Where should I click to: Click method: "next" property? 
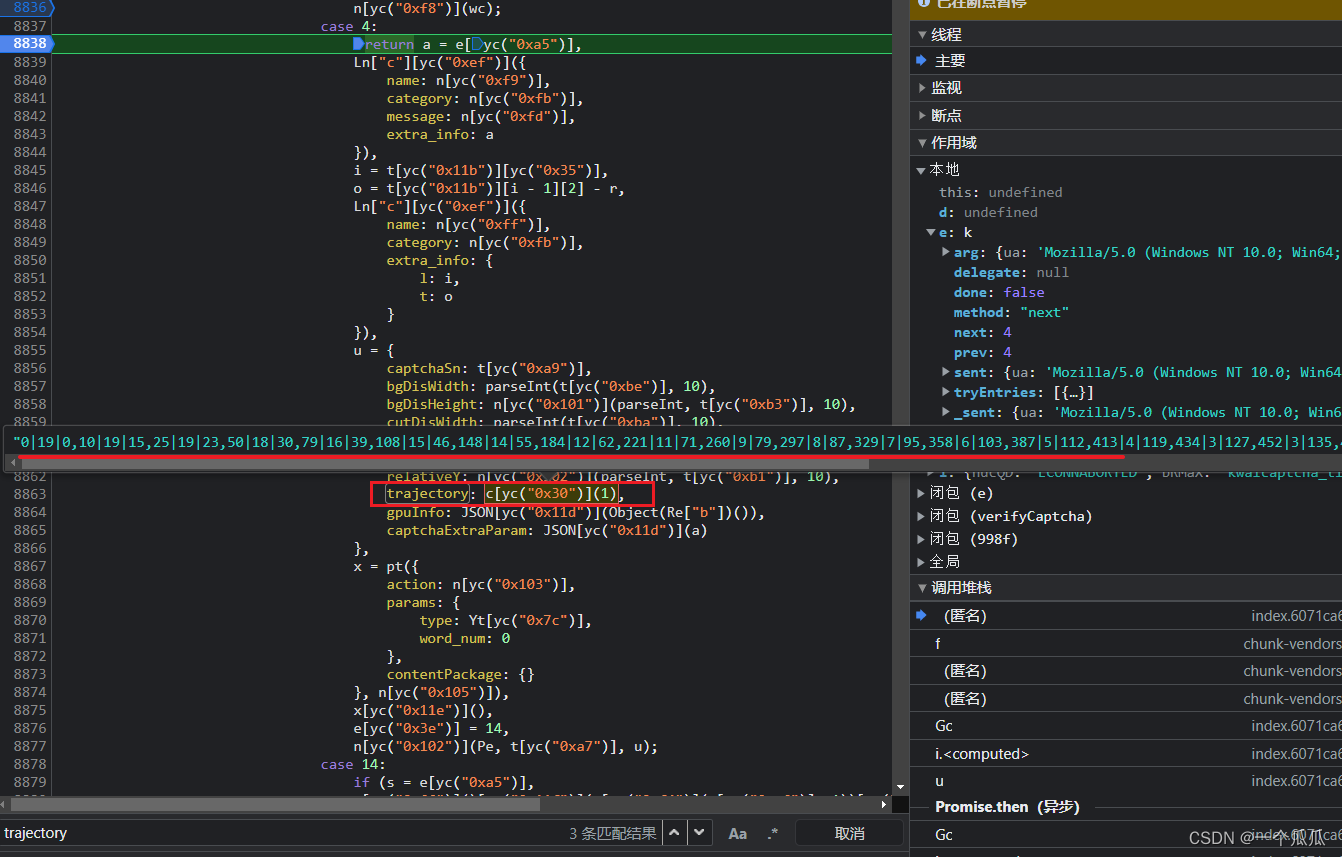click(x=1011, y=312)
